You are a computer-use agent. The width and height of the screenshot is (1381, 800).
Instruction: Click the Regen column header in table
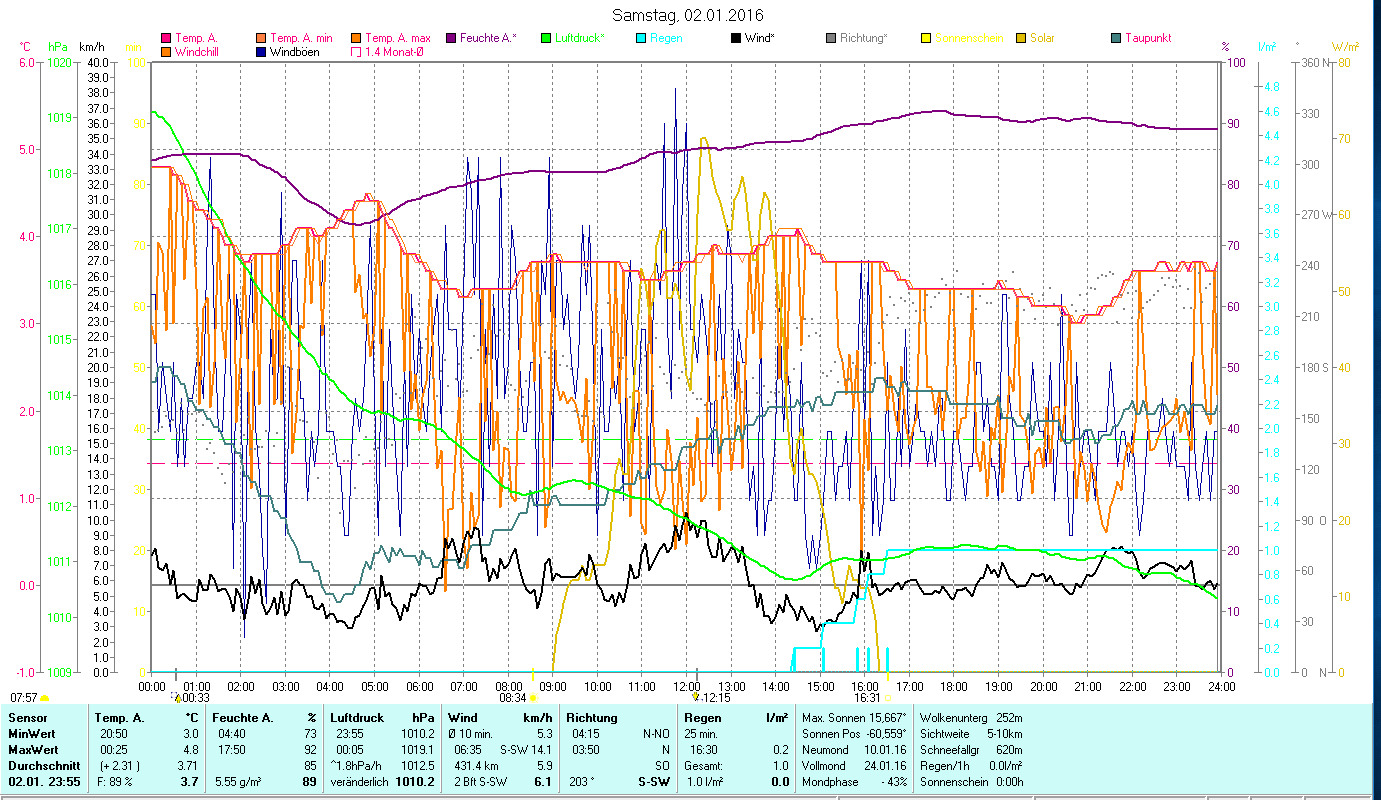click(702, 718)
